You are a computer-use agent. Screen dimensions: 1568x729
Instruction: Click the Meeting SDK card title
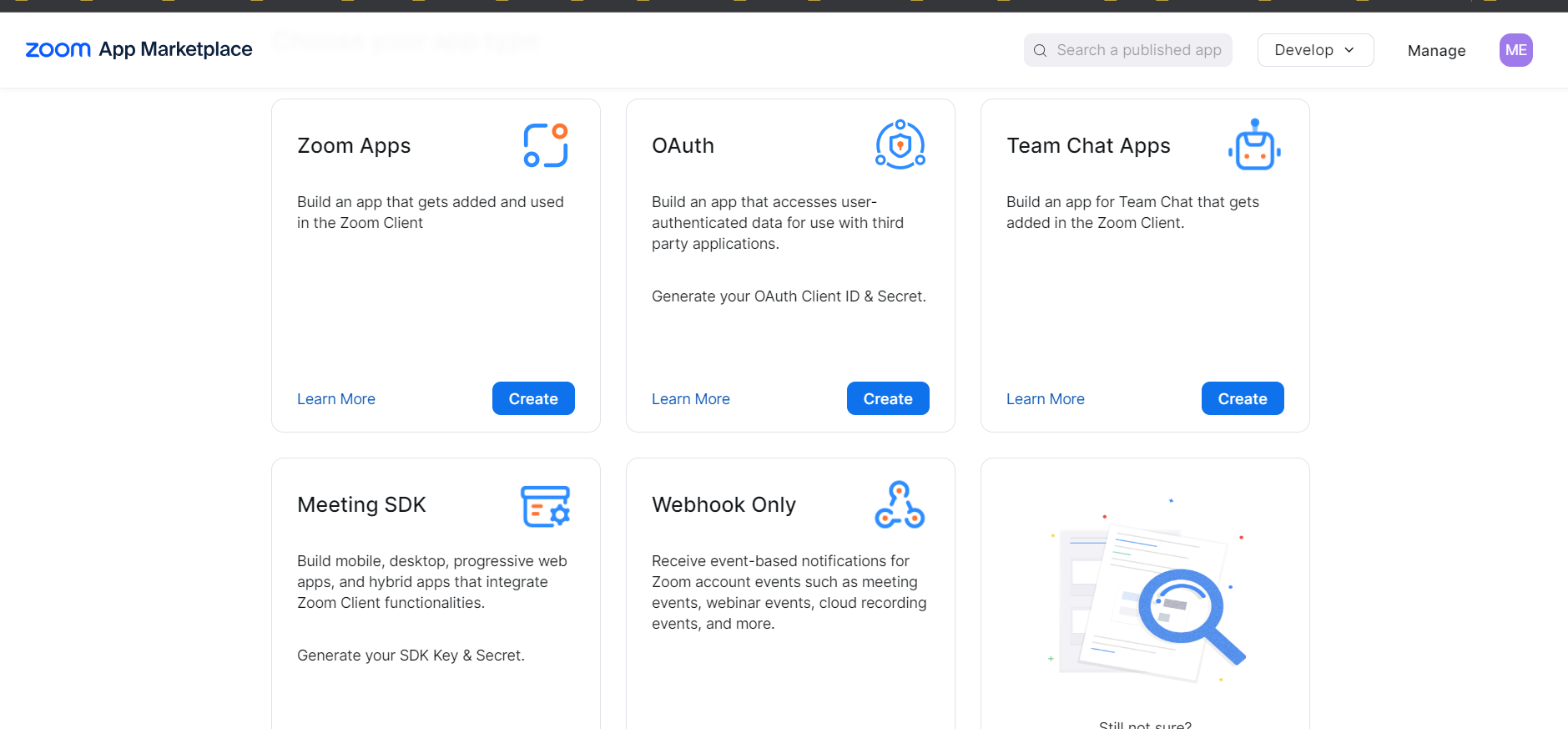coord(361,504)
